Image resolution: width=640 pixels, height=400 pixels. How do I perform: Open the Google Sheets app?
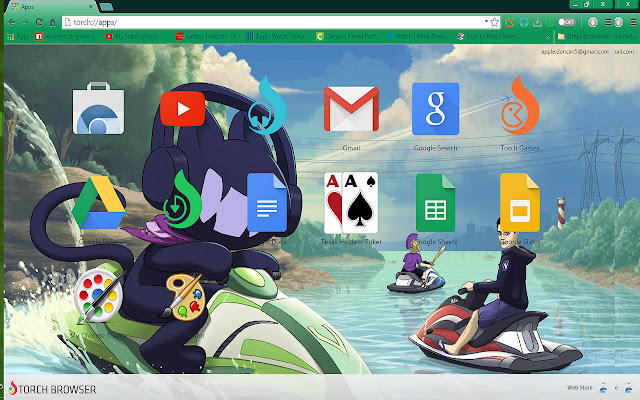(435, 203)
